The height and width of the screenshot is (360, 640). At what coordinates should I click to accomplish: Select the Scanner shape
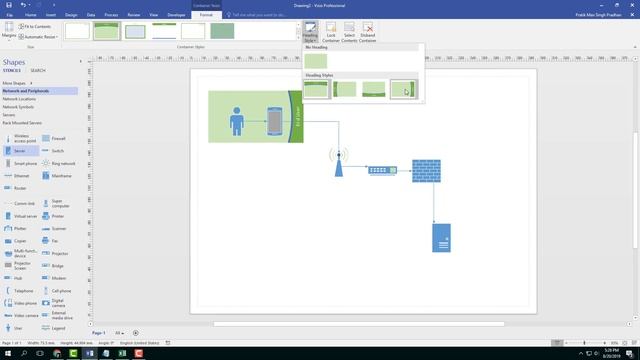(54, 229)
